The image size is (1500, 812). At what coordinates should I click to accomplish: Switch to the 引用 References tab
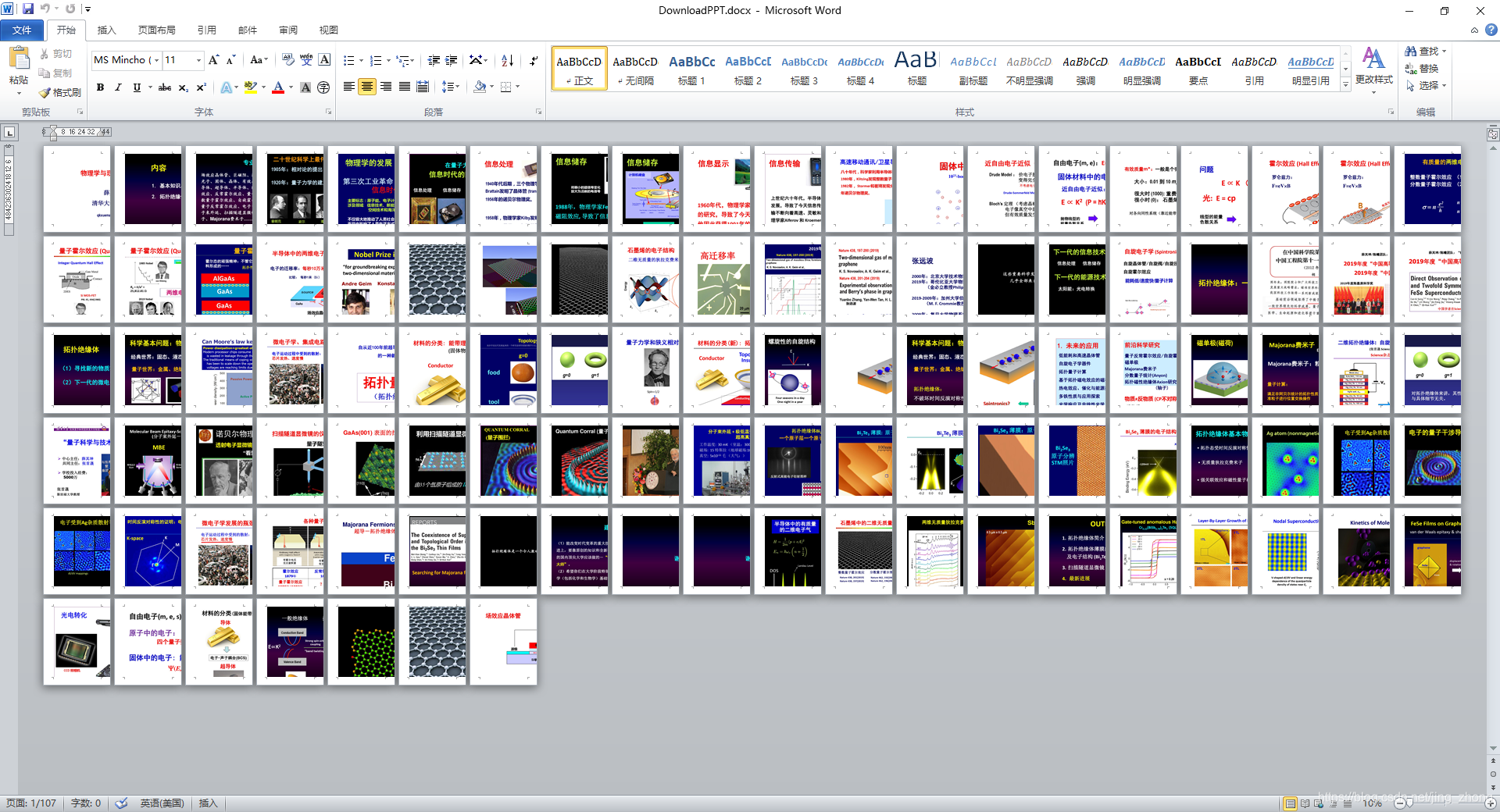[x=206, y=30]
